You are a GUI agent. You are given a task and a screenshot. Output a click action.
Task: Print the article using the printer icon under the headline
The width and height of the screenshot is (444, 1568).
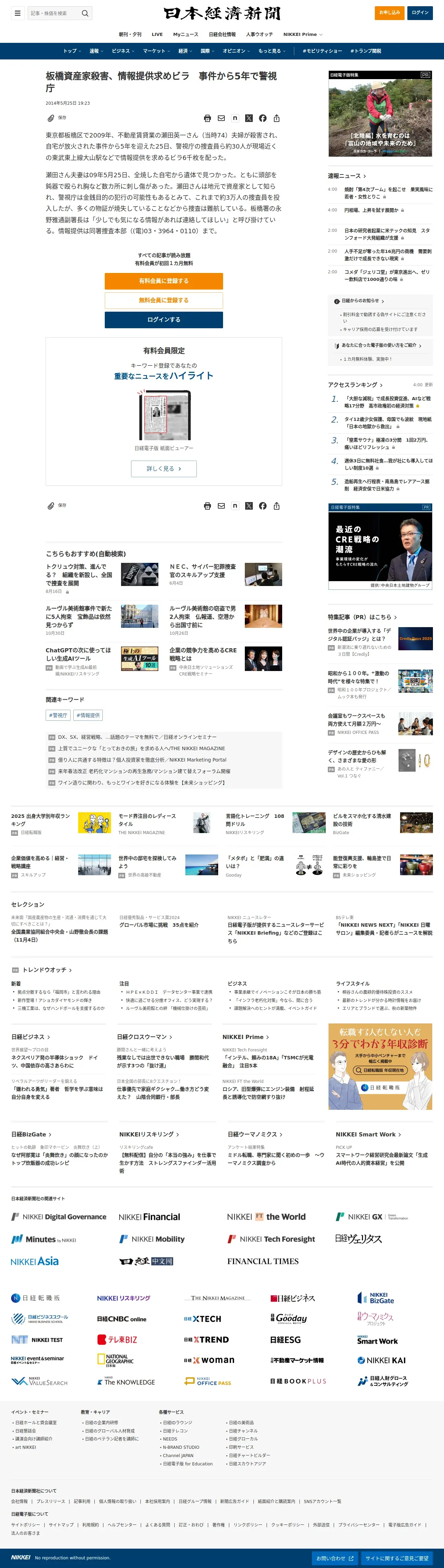(x=207, y=118)
